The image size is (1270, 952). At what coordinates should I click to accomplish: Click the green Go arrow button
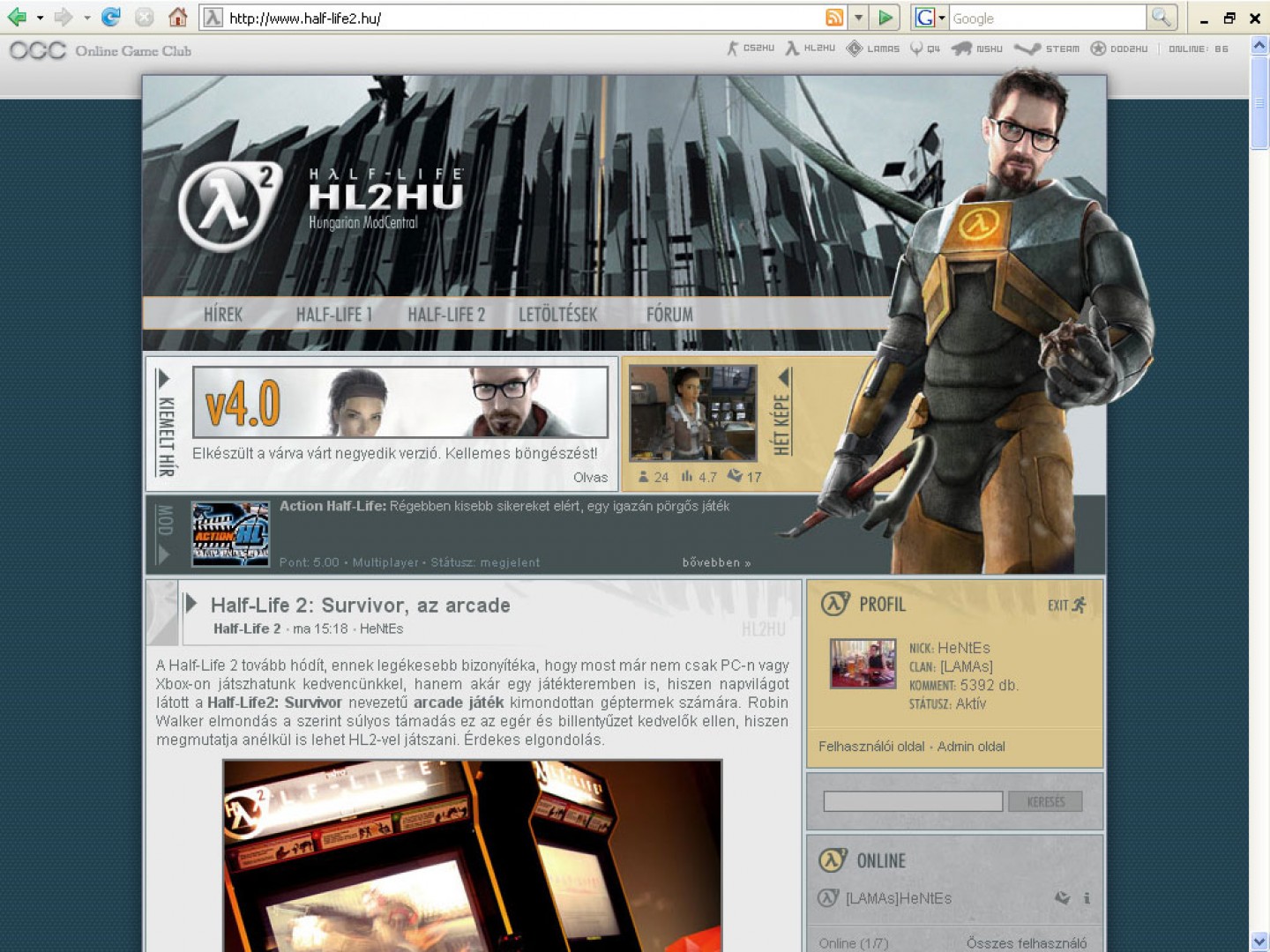point(886,17)
